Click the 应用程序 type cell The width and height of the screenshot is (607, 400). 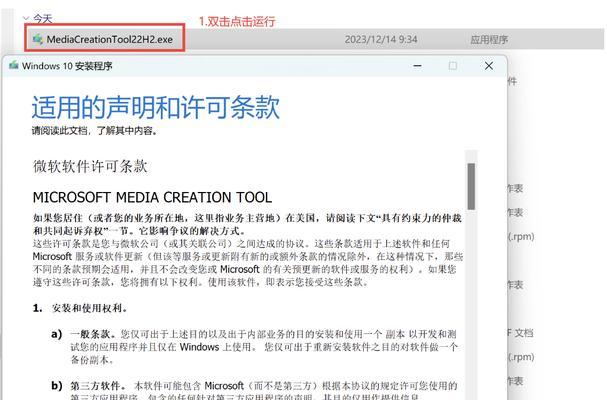click(x=489, y=39)
